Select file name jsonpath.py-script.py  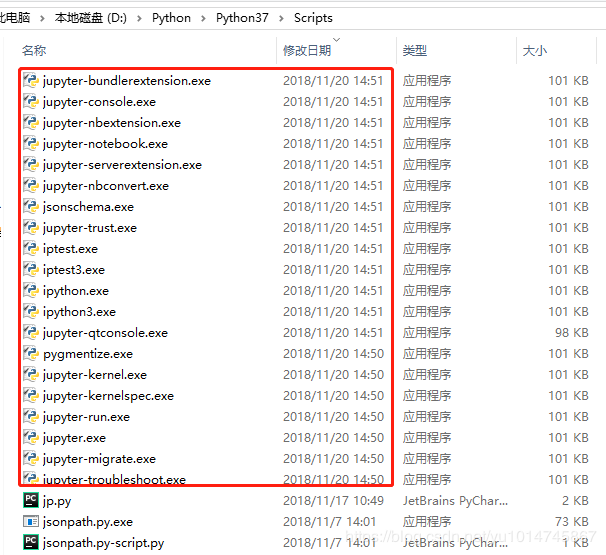[104, 543]
